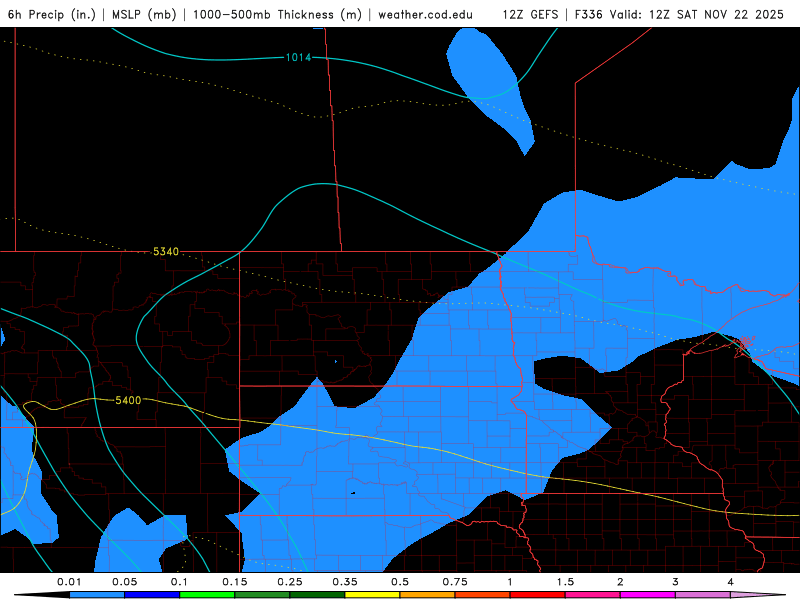The height and width of the screenshot is (600, 800).
Task: Click the '0.25' legend value
Action: tap(290, 582)
